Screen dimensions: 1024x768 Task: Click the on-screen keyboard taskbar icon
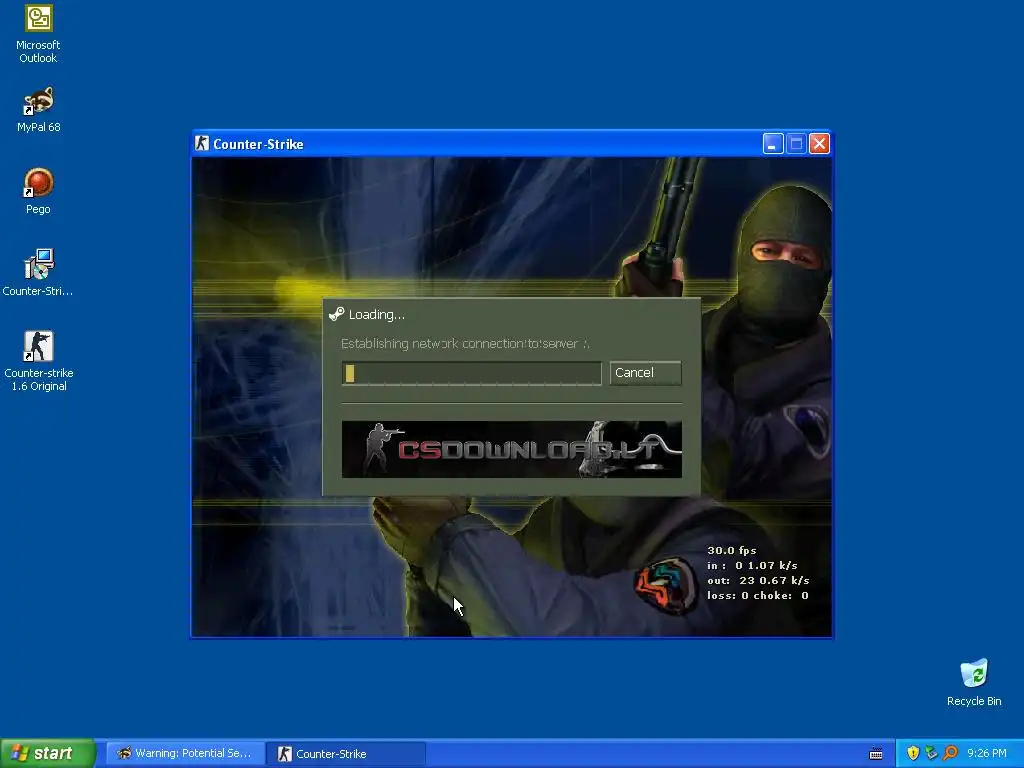coord(876,754)
